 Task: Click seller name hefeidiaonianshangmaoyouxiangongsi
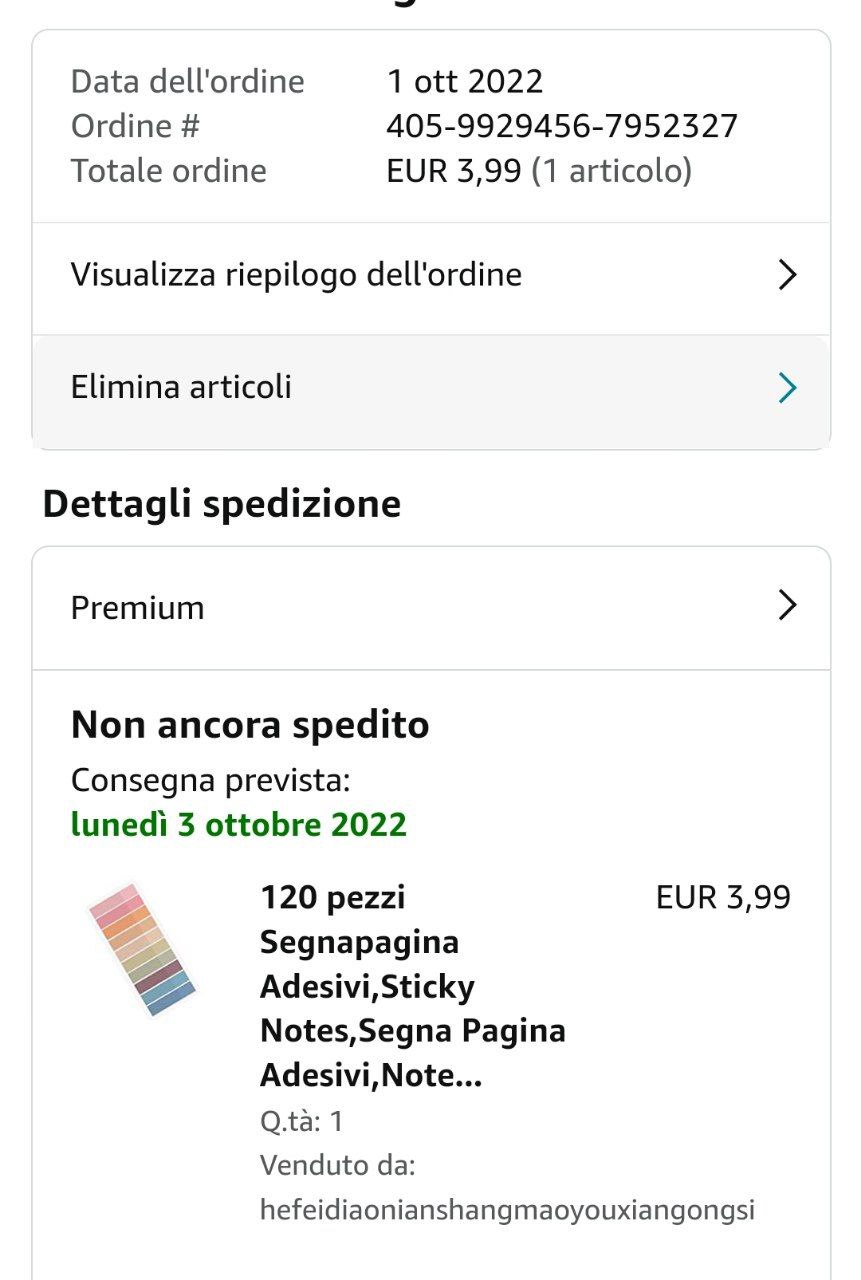coord(507,1210)
